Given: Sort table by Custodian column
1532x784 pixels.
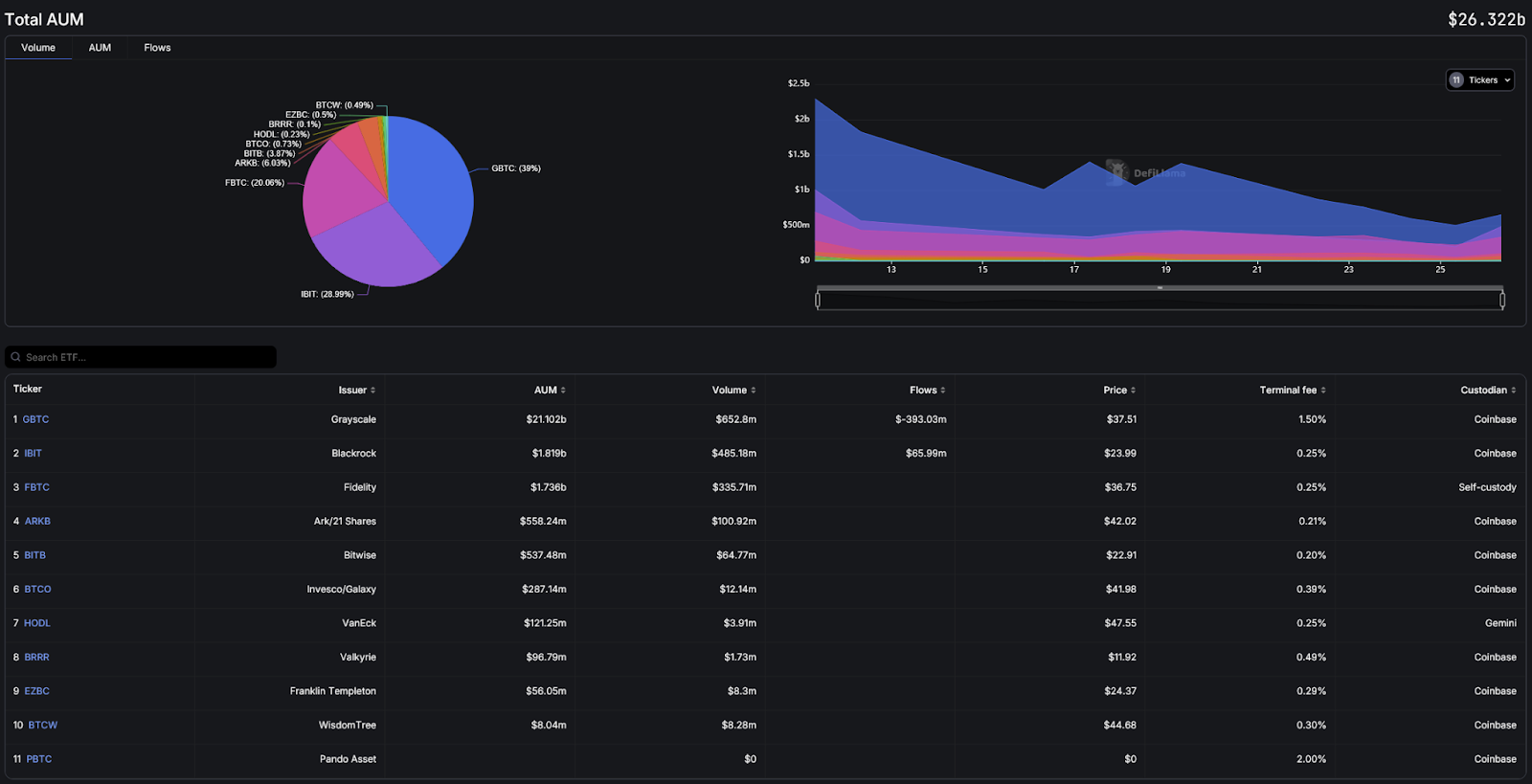Looking at the screenshot, I should (1488, 391).
